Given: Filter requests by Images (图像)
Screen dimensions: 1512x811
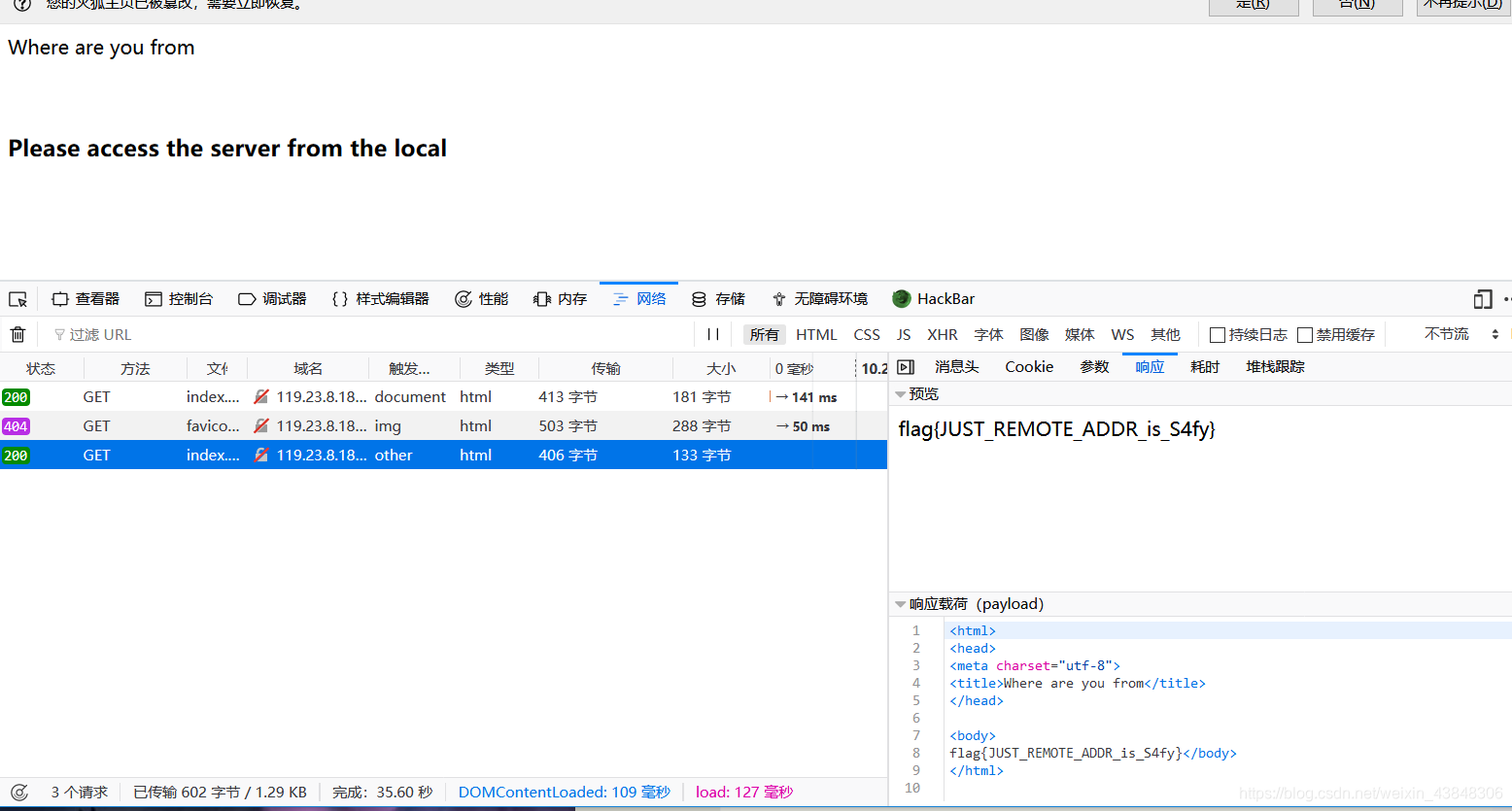Looking at the screenshot, I should click(x=1034, y=334).
